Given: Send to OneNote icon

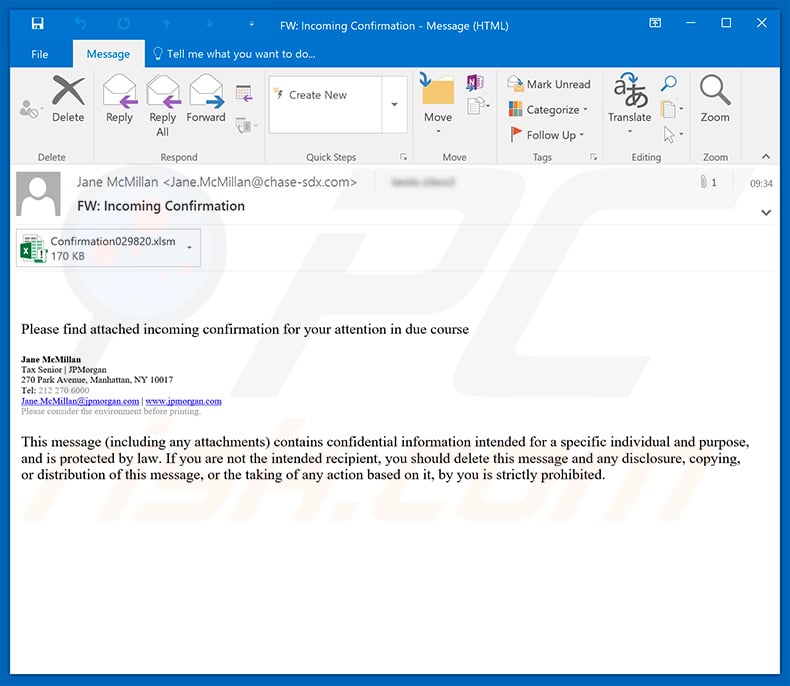Looking at the screenshot, I should tap(475, 82).
